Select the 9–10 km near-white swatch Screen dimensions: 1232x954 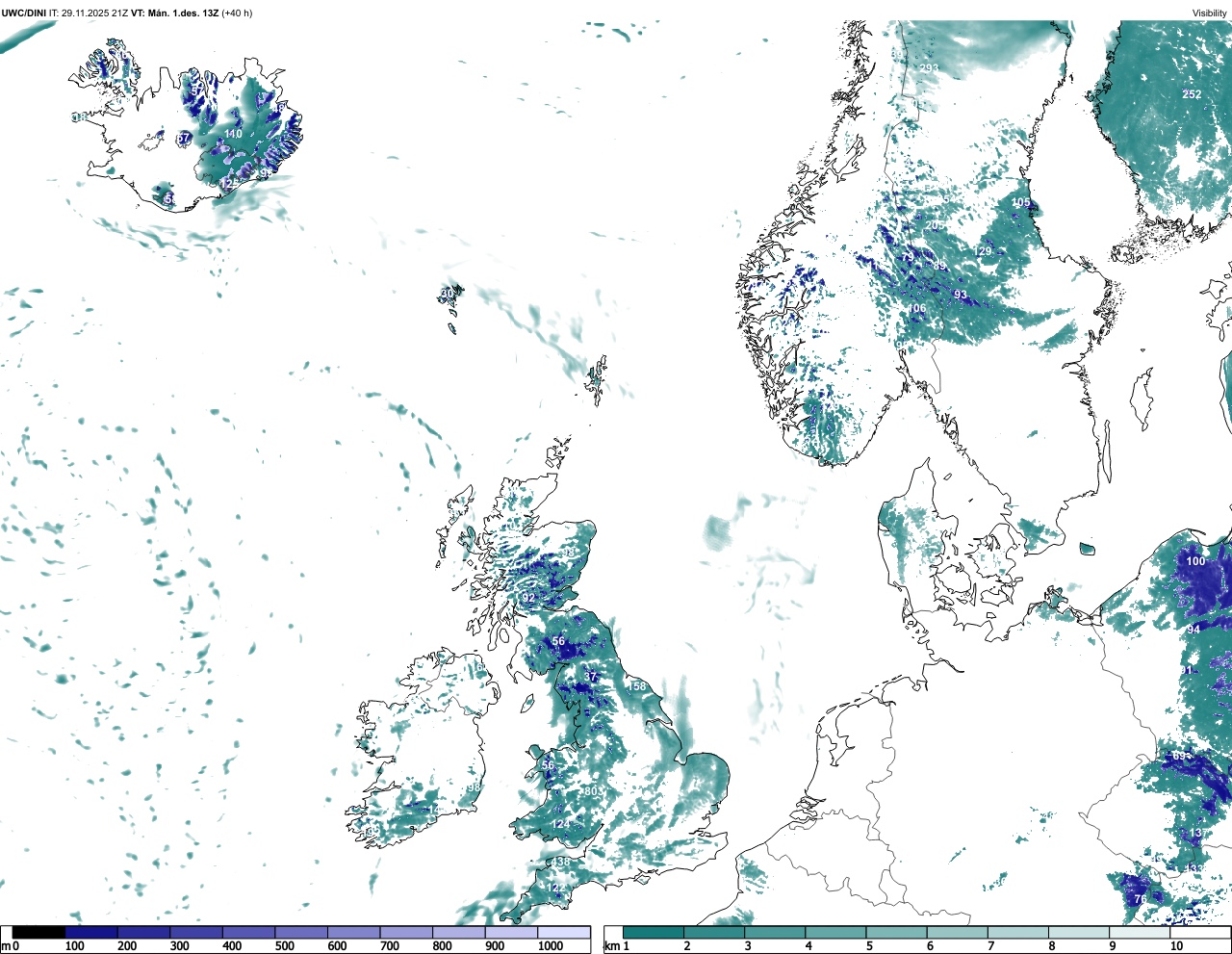click(x=1139, y=932)
